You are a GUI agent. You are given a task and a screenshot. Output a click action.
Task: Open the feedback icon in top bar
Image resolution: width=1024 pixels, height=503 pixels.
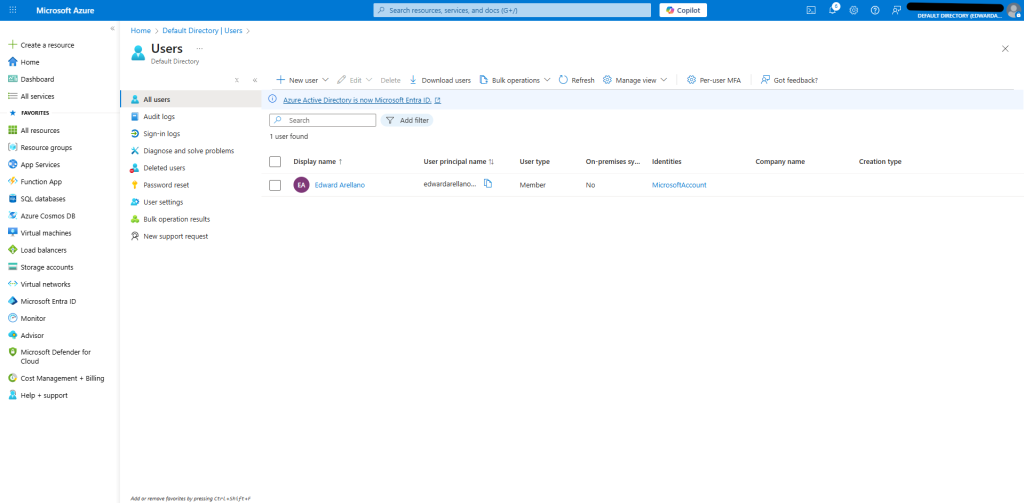tap(896, 10)
